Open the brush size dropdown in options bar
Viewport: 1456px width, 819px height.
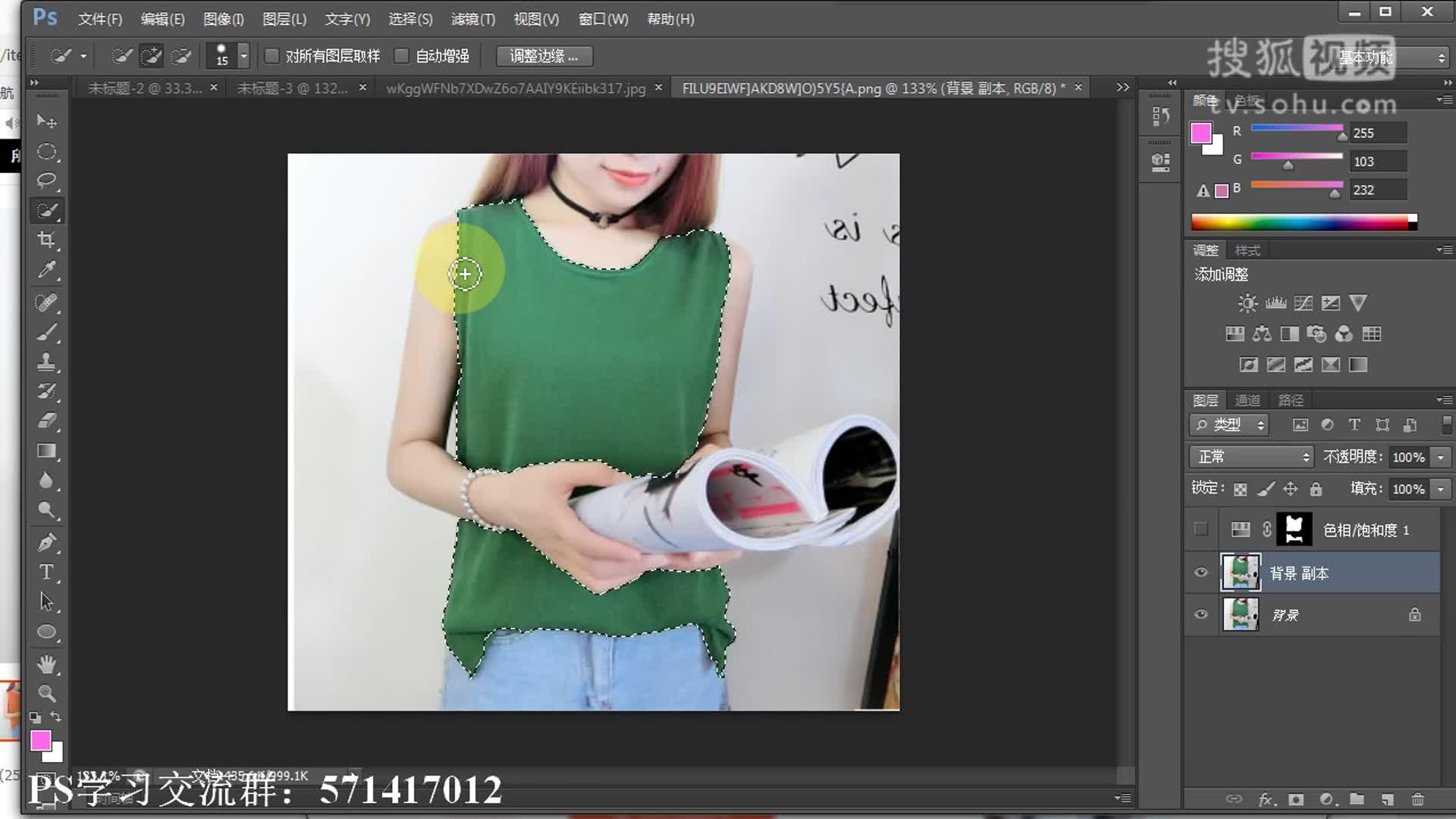point(243,55)
